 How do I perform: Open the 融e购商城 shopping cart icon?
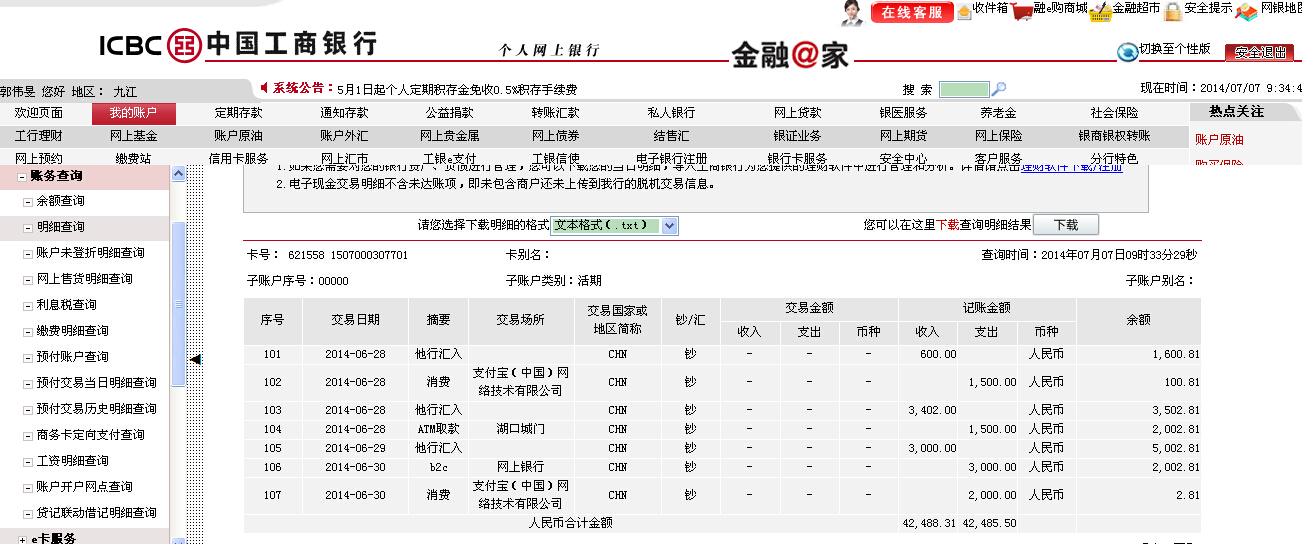click(x=1021, y=12)
